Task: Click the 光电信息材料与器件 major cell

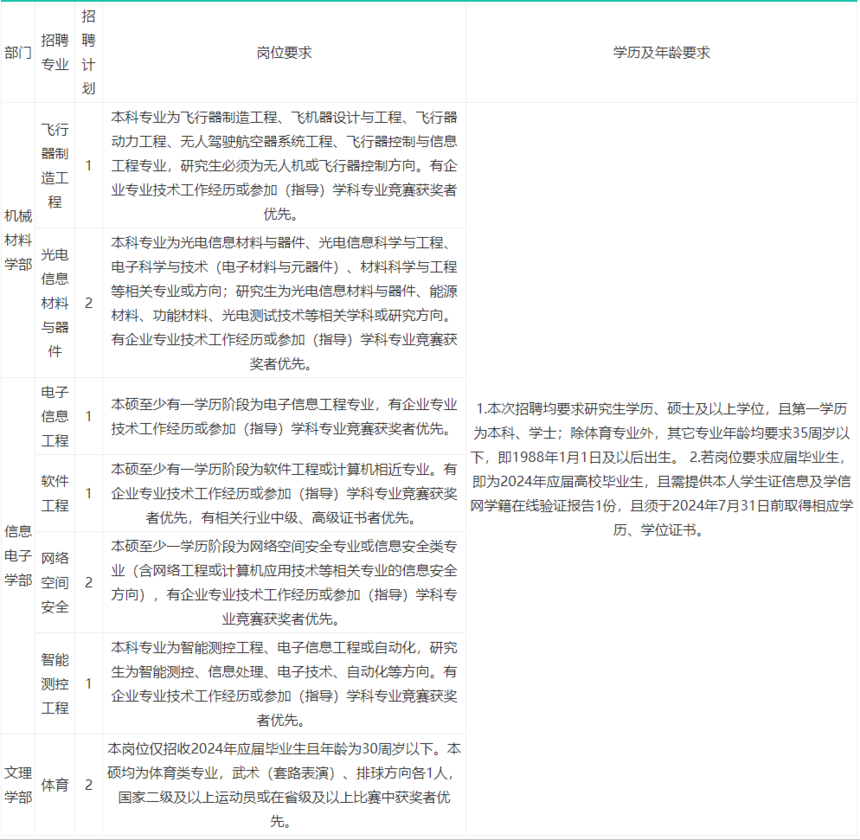Action: pyautogui.click(x=55, y=303)
